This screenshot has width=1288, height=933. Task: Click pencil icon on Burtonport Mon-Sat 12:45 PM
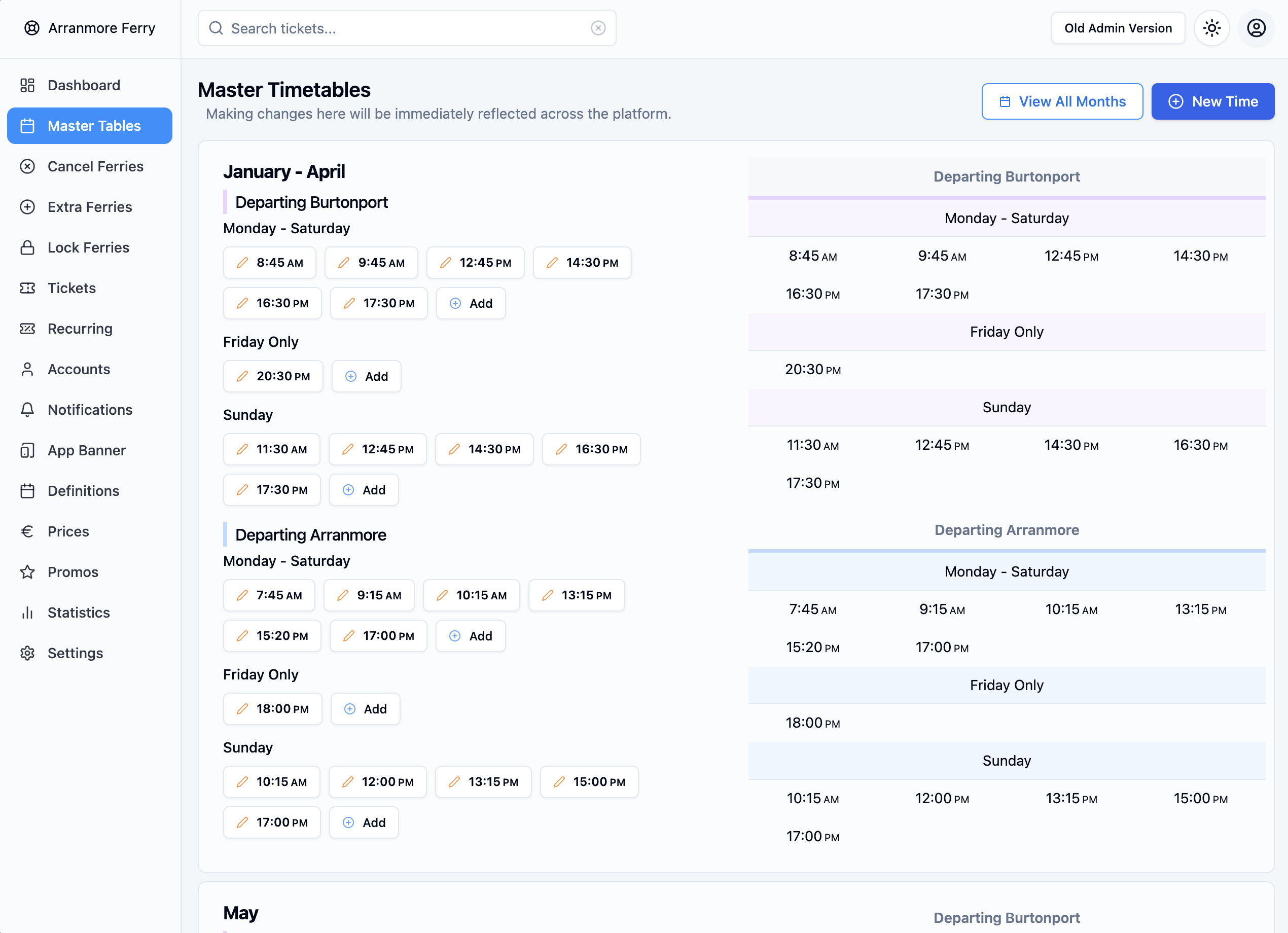(446, 262)
